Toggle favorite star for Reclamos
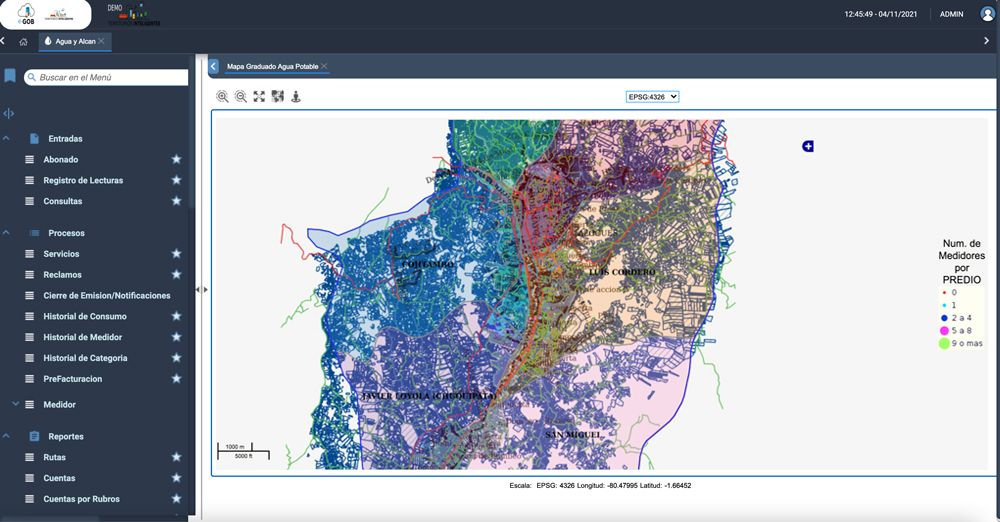Screen dimensions: 1000x522 pyautogui.click(x=176, y=274)
